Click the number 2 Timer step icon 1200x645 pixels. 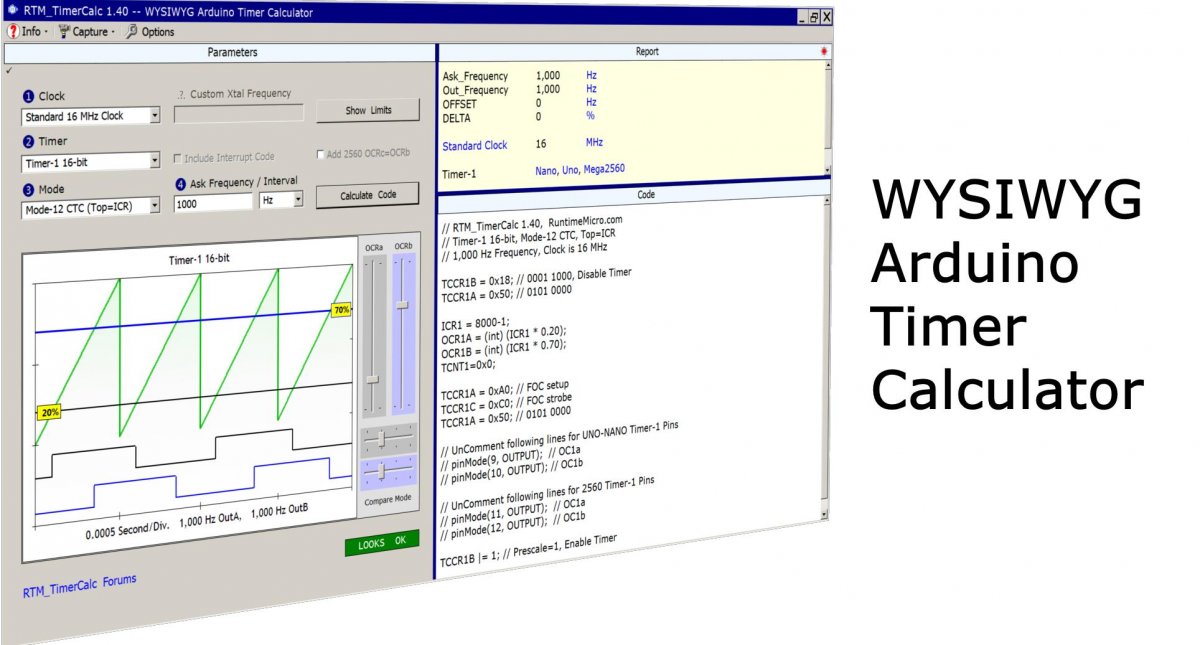coord(29,141)
